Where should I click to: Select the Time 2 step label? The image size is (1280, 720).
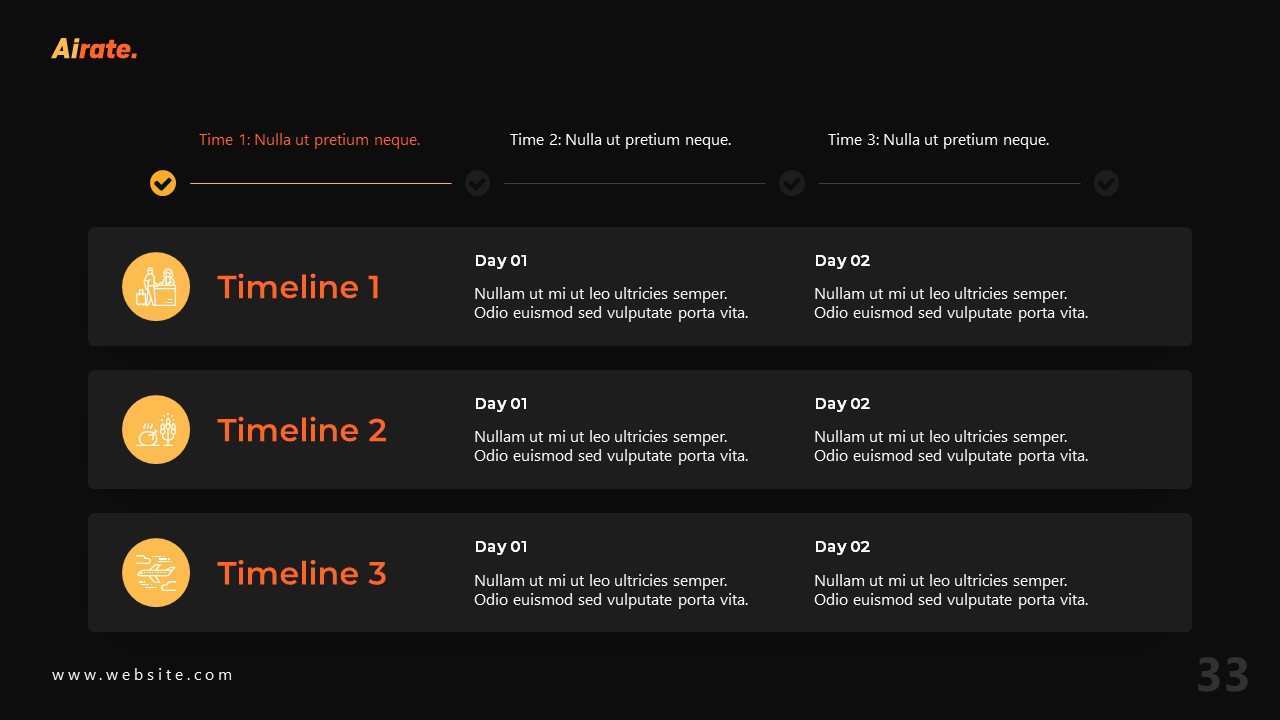[620, 140]
